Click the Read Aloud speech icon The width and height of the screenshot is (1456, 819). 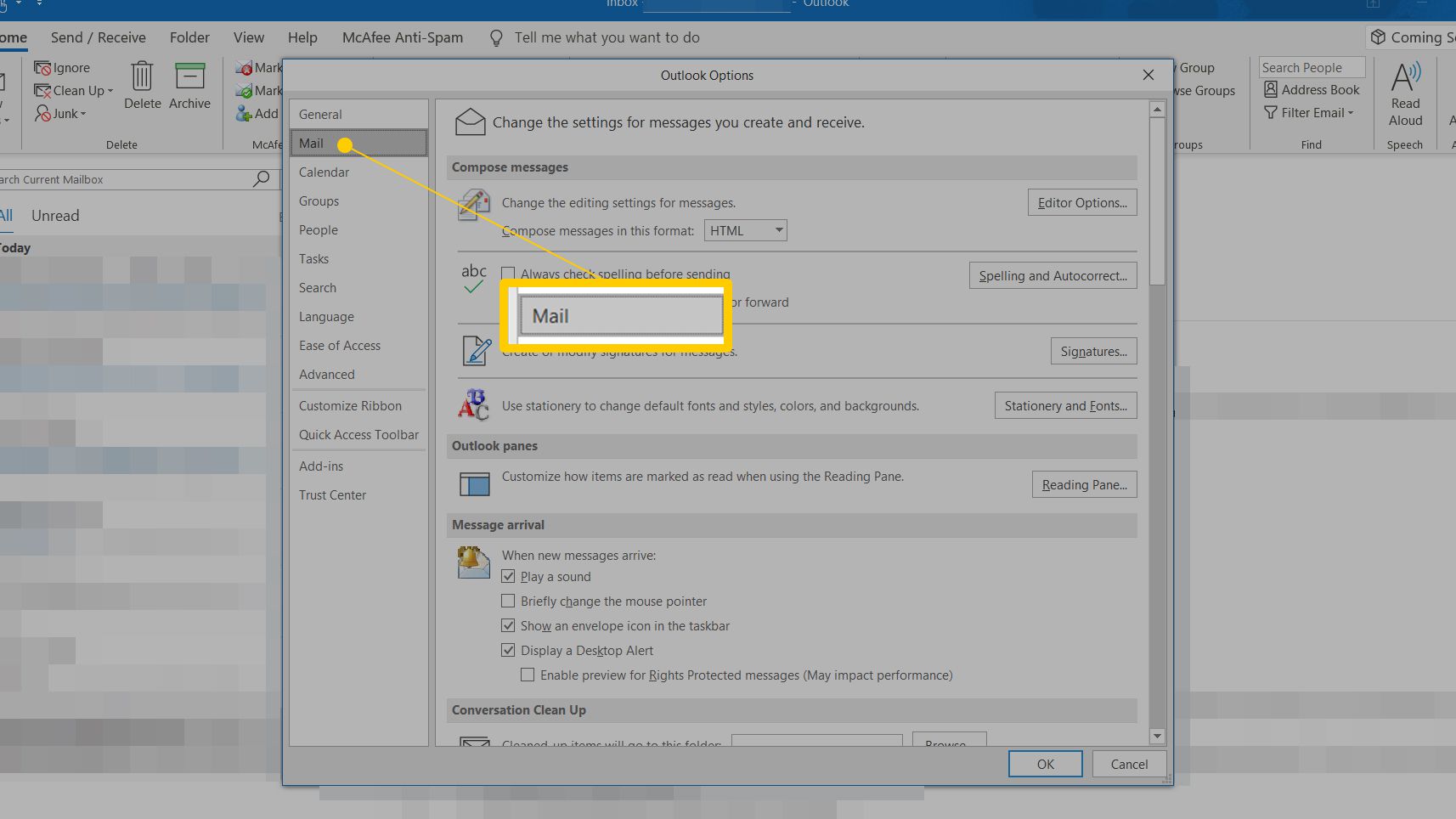point(1405,76)
